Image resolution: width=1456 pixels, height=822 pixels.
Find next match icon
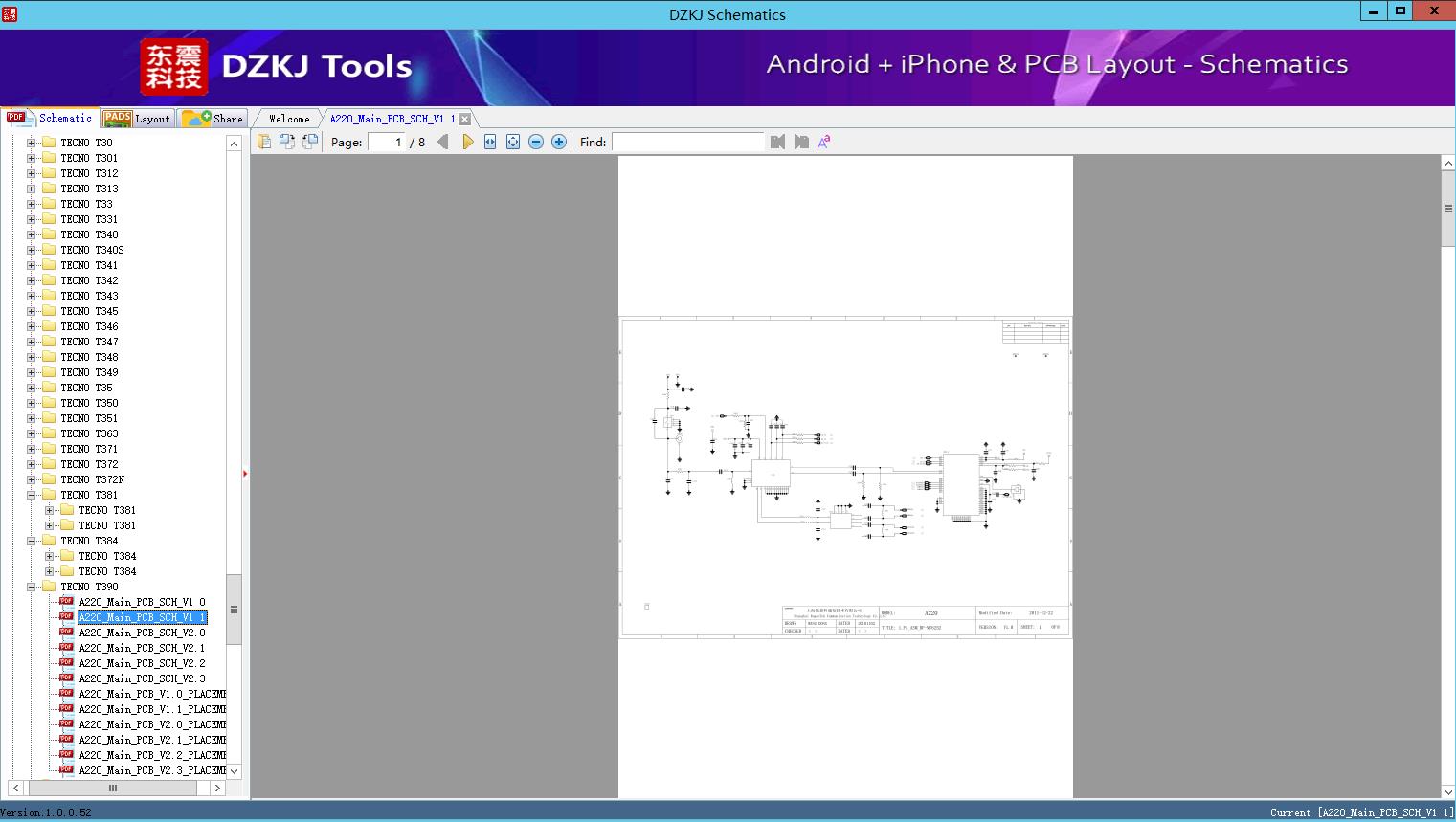801,142
